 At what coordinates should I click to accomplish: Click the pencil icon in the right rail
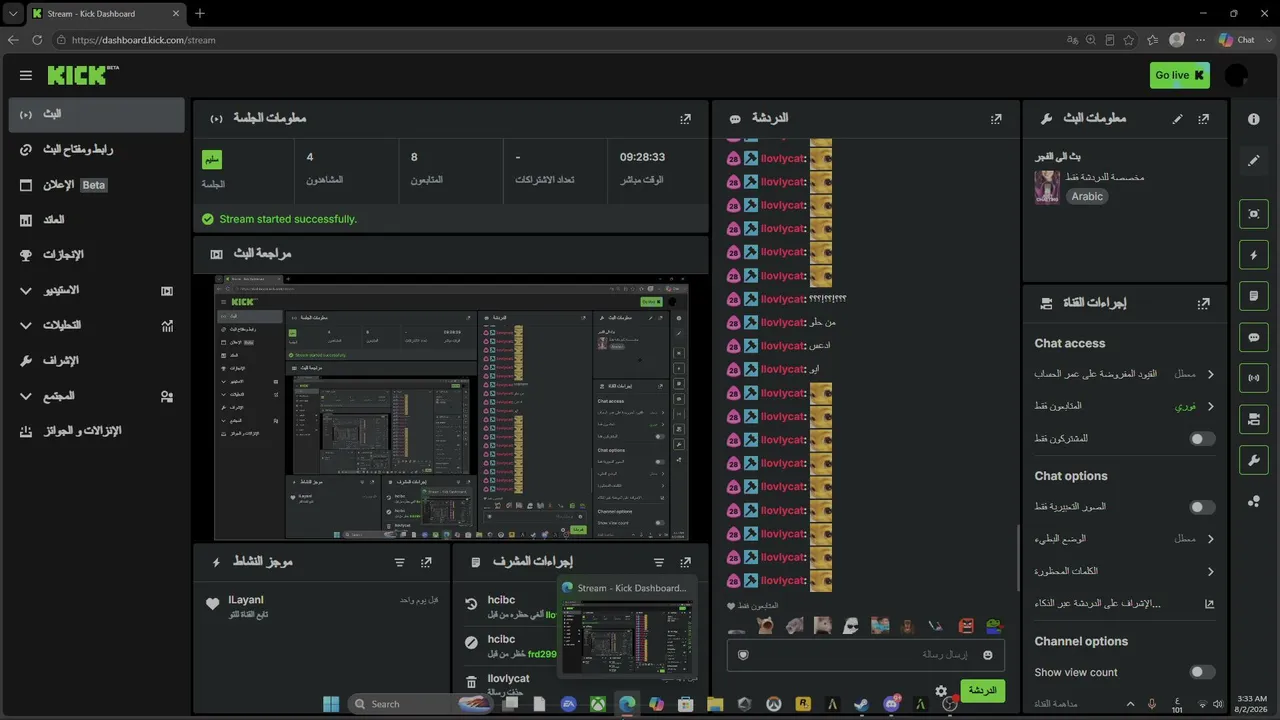click(1254, 160)
